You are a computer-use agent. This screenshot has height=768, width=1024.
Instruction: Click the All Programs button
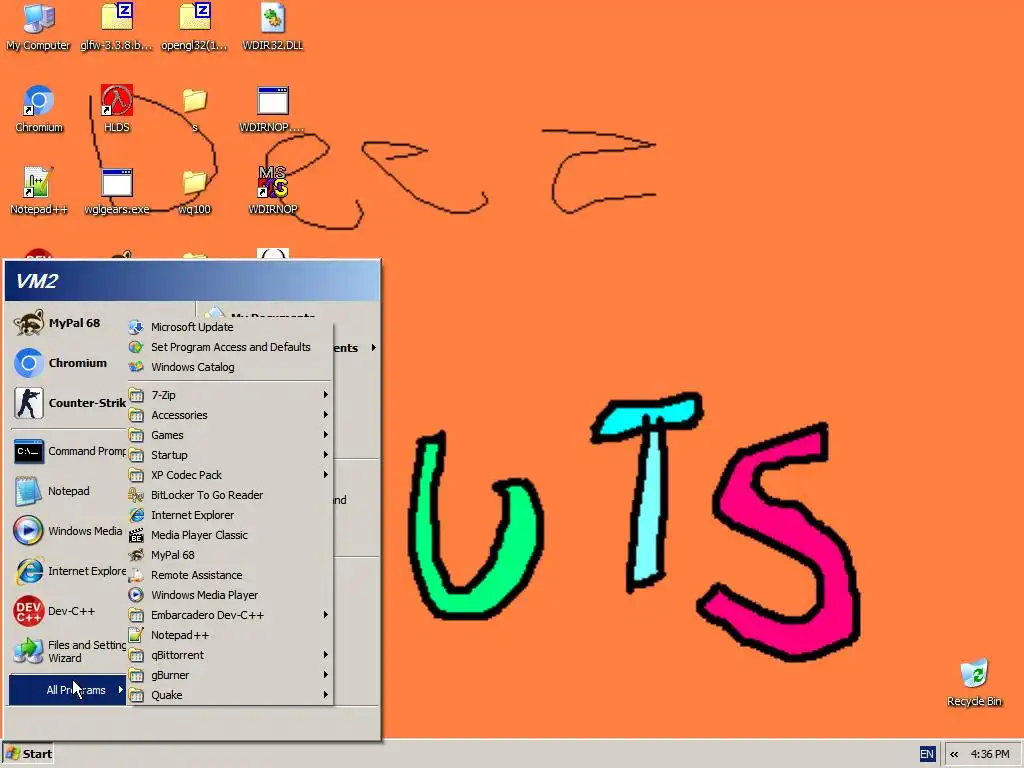68,690
